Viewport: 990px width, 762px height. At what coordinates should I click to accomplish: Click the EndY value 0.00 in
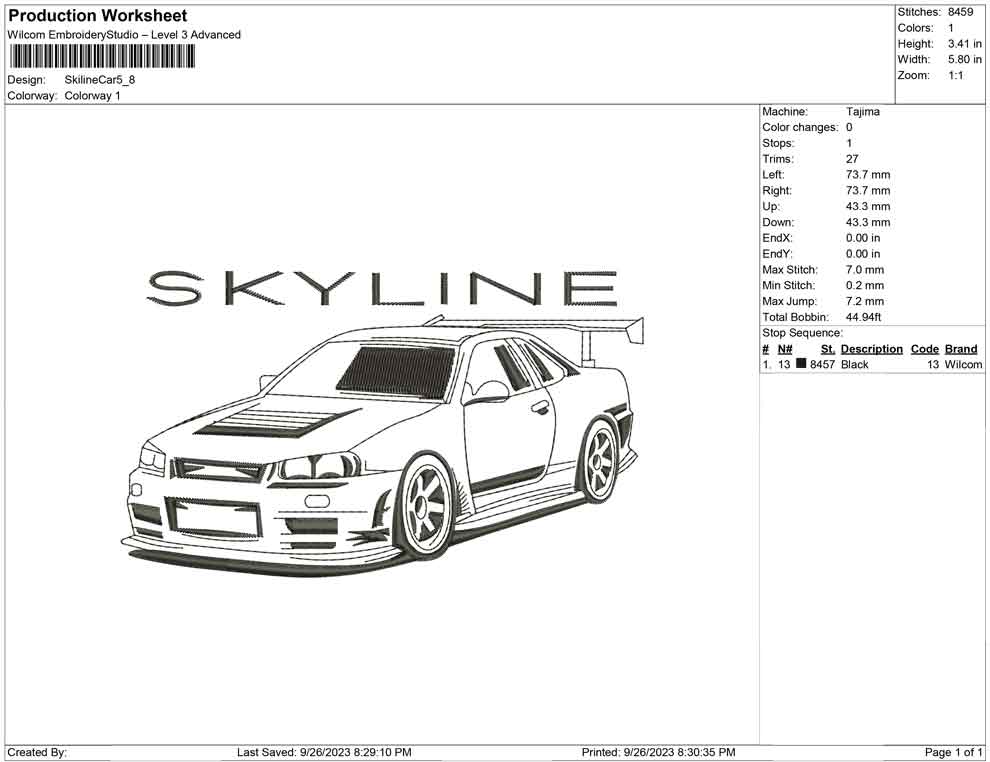coord(863,254)
